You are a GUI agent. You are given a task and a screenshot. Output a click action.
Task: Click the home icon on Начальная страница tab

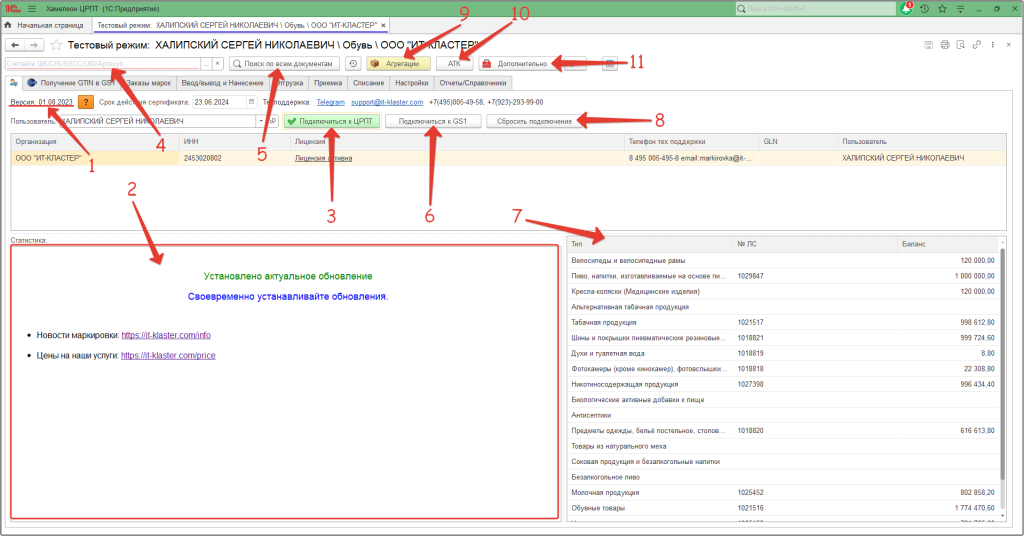pyautogui.click(x=8, y=25)
